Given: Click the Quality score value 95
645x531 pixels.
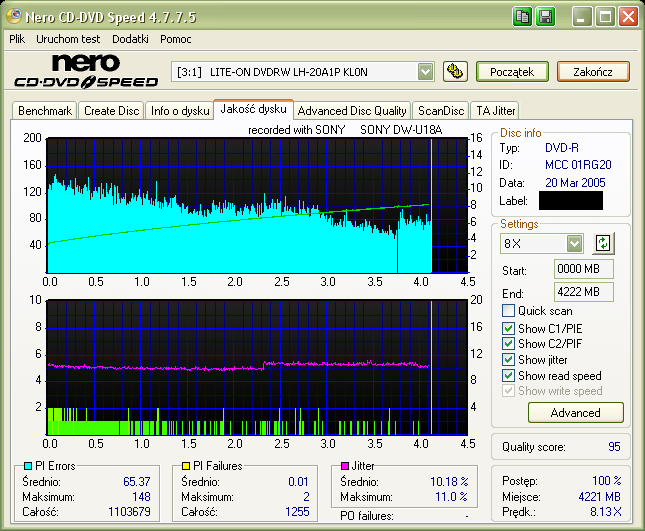Looking at the screenshot, I should 614,447.
